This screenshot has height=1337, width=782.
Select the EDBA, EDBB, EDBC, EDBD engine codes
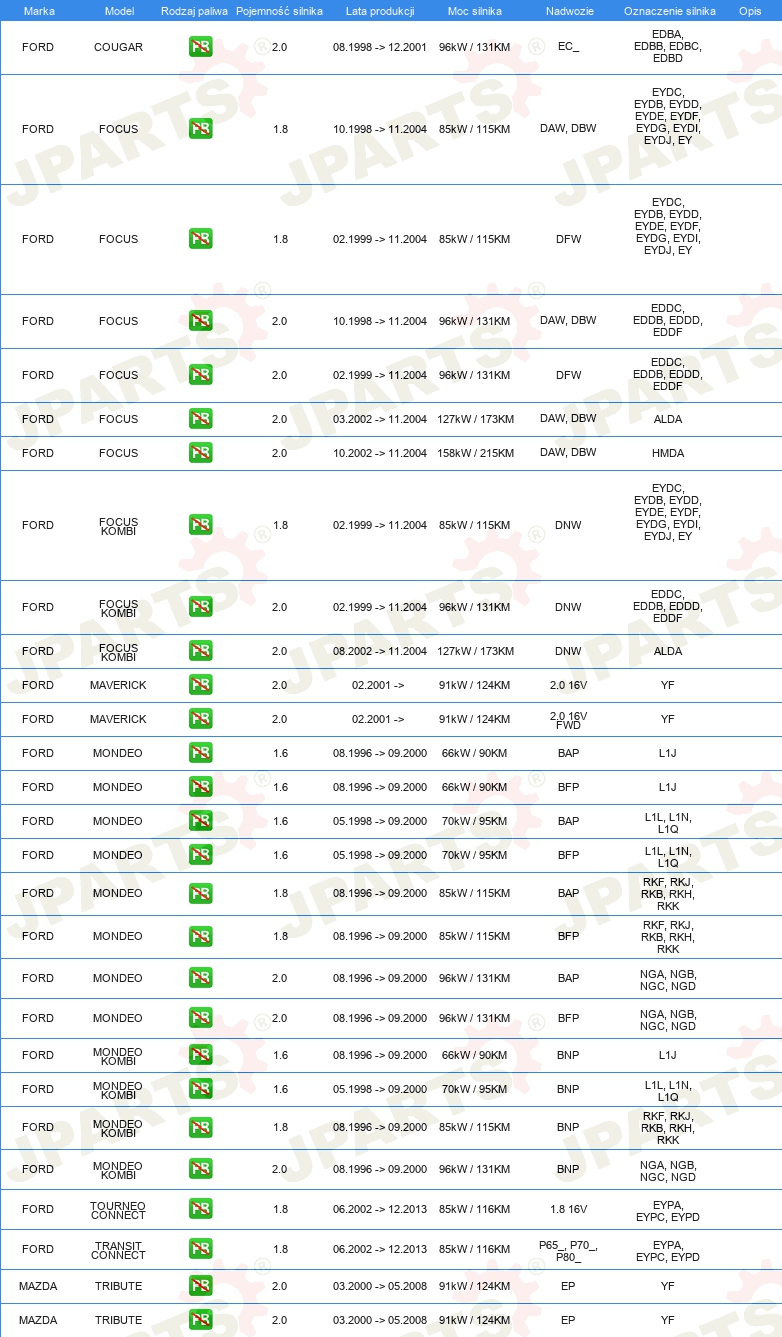668,47
